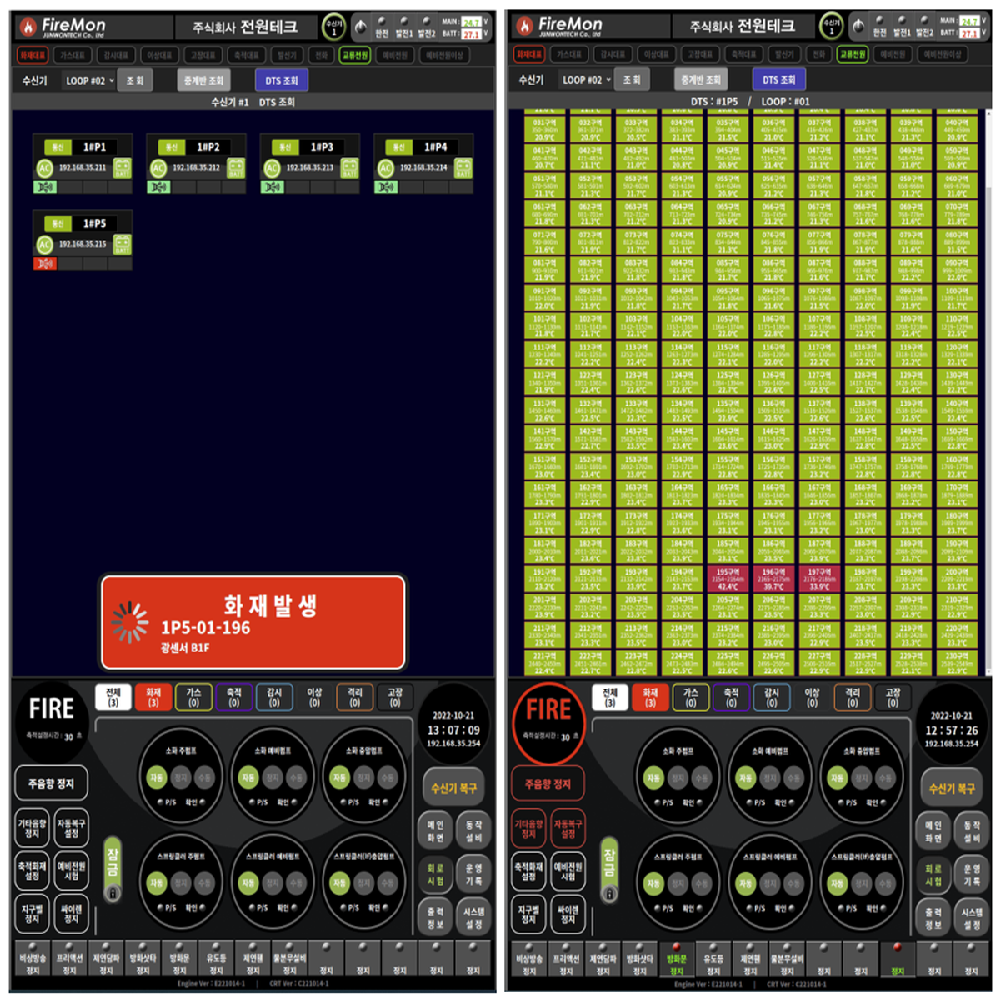The image size is (1000, 1000).
Task: Click the AC power icon on the 1#P1 card
Action: (x=44, y=167)
